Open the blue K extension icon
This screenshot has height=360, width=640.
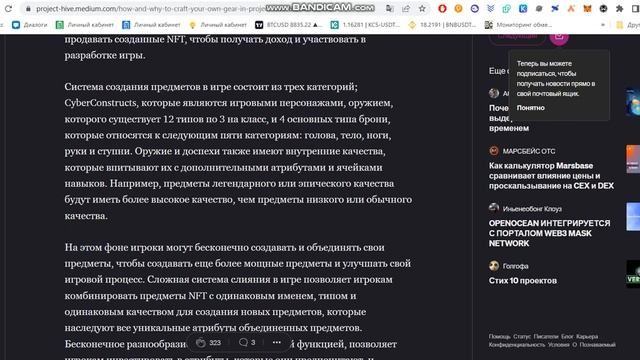523,9
